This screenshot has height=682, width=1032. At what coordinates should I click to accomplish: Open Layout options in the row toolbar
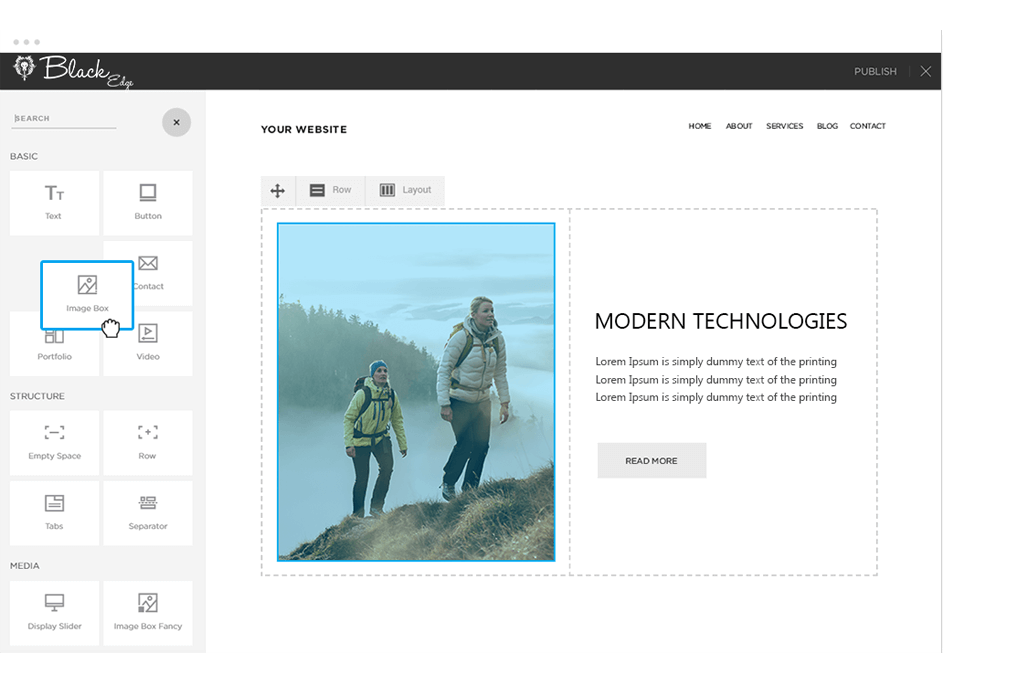tap(405, 190)
